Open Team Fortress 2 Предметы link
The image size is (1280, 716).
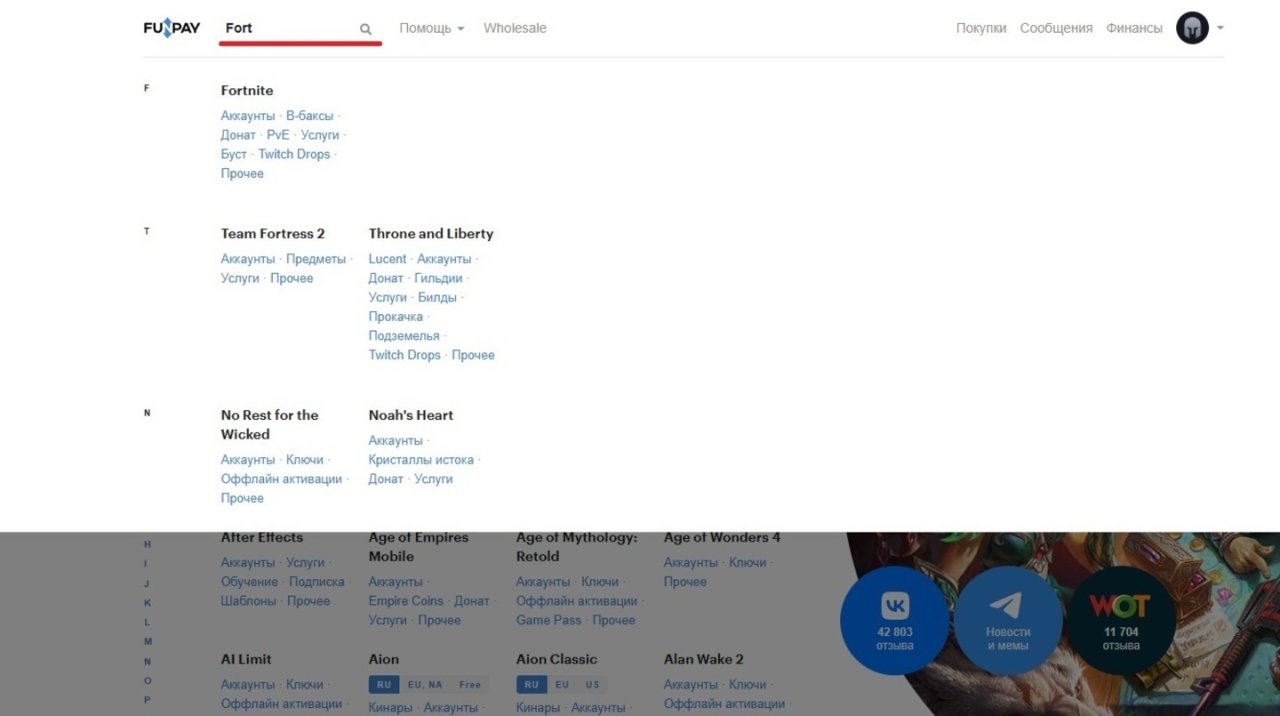315,259
